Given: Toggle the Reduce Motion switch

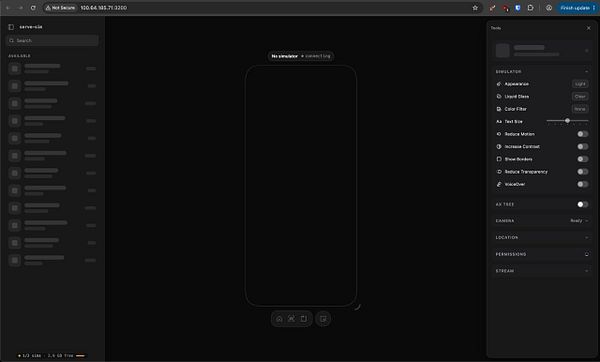Looking at the screenshot, I should (583, 134).
